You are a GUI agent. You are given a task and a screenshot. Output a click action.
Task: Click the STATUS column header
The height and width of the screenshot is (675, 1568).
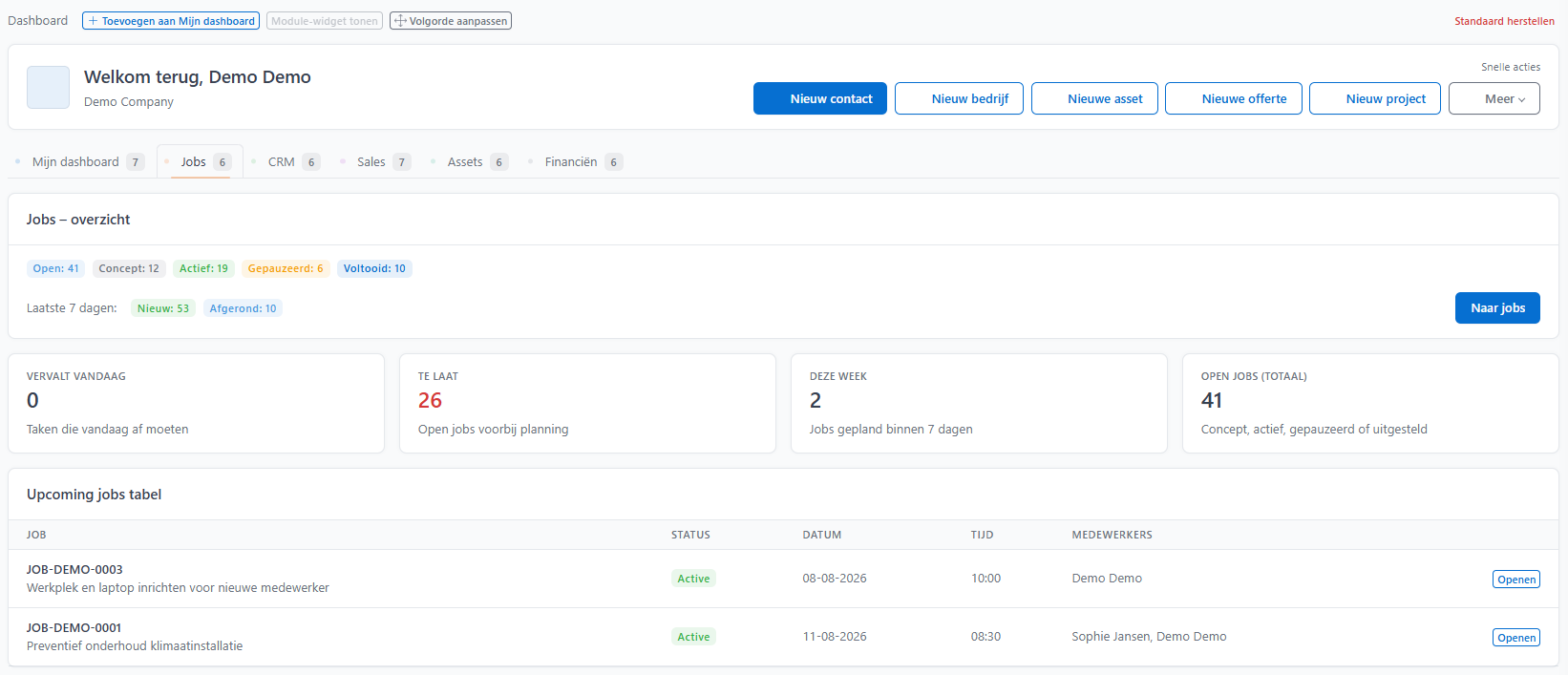pyautogui.click(x=690, y=535)
